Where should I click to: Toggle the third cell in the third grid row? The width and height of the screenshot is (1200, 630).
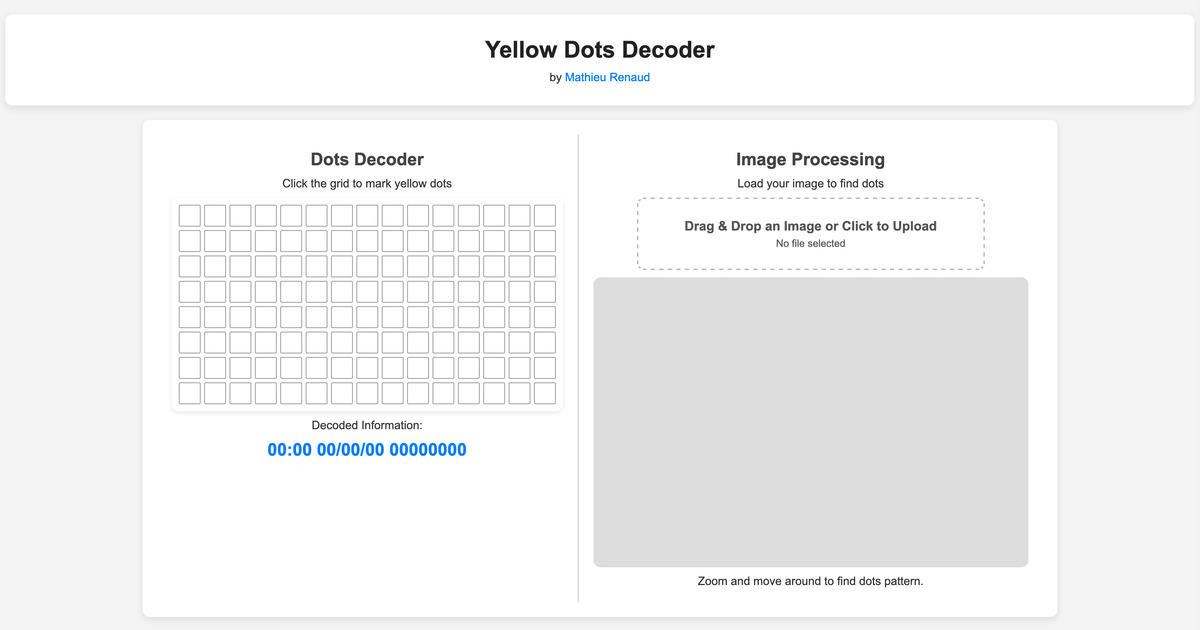click(240, 266)
